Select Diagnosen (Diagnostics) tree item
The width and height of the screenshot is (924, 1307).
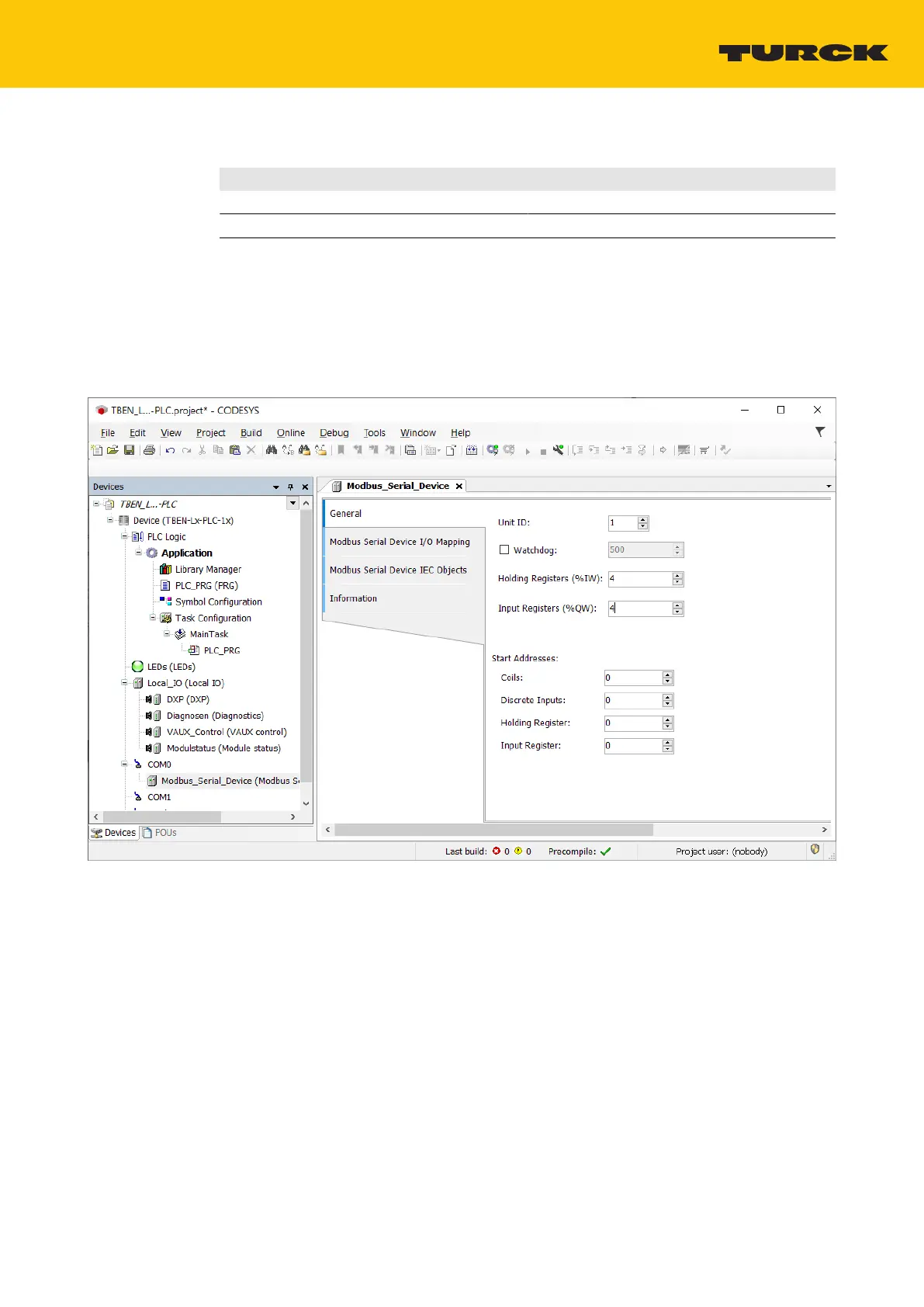click(x=215, y=716)
